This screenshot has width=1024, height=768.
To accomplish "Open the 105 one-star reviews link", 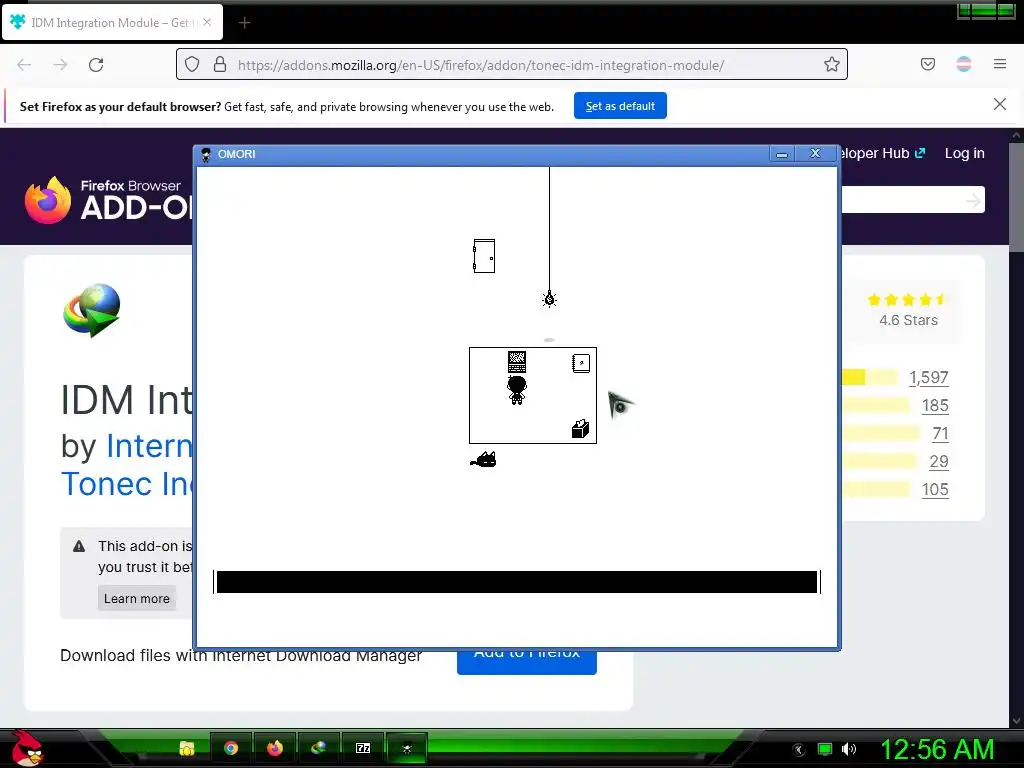I will pos(935,490).
